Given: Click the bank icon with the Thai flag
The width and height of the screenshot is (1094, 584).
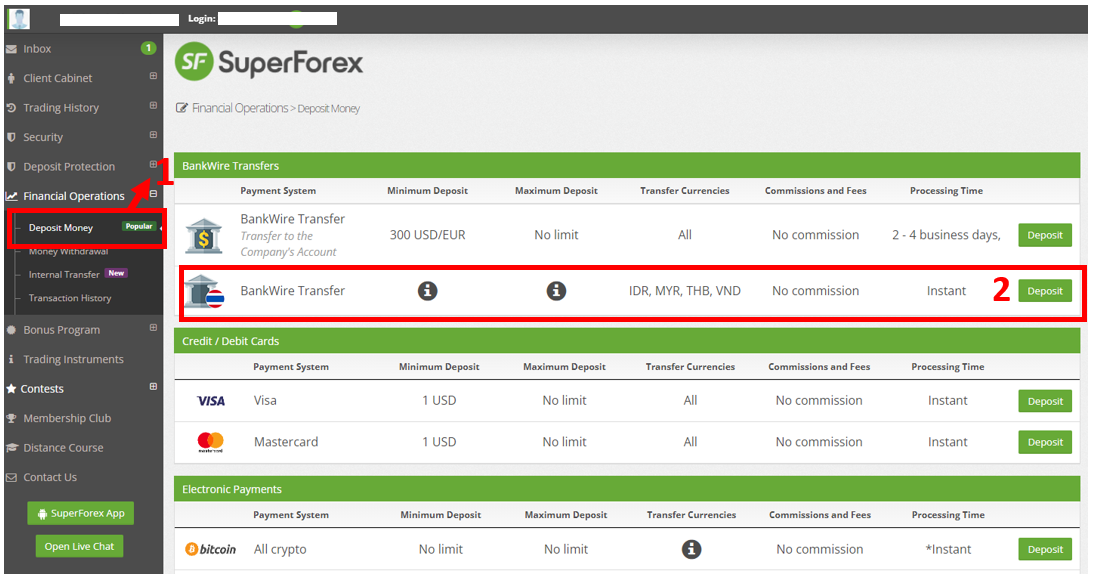Looking at the screenshot, I should (x=204, y=291).
